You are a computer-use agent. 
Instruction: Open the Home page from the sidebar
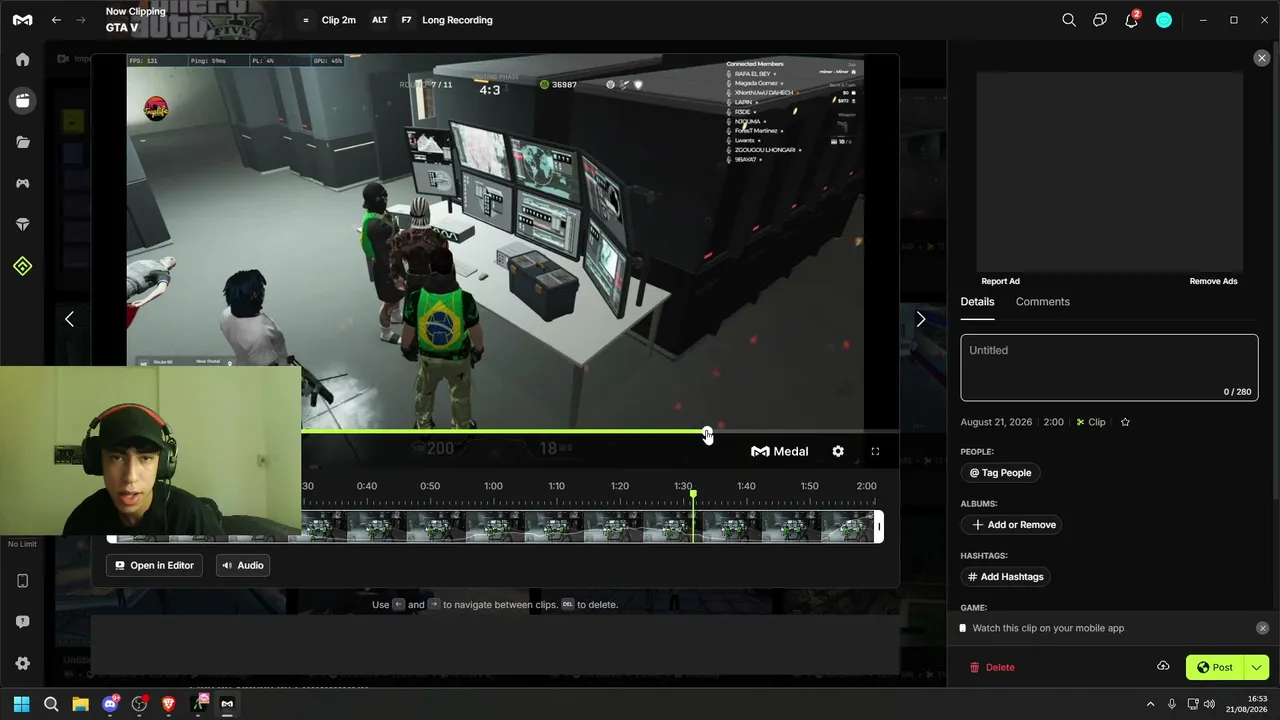(x=22, y=60)
